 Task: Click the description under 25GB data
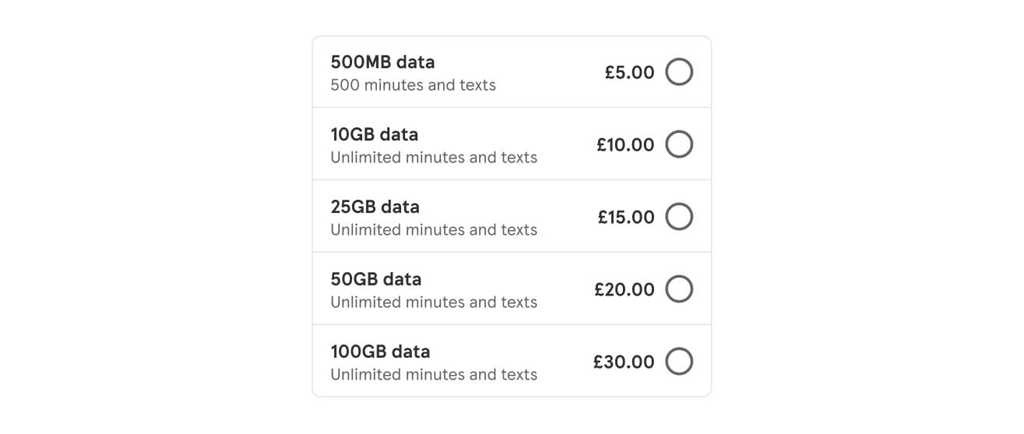[x=434, y=230]
